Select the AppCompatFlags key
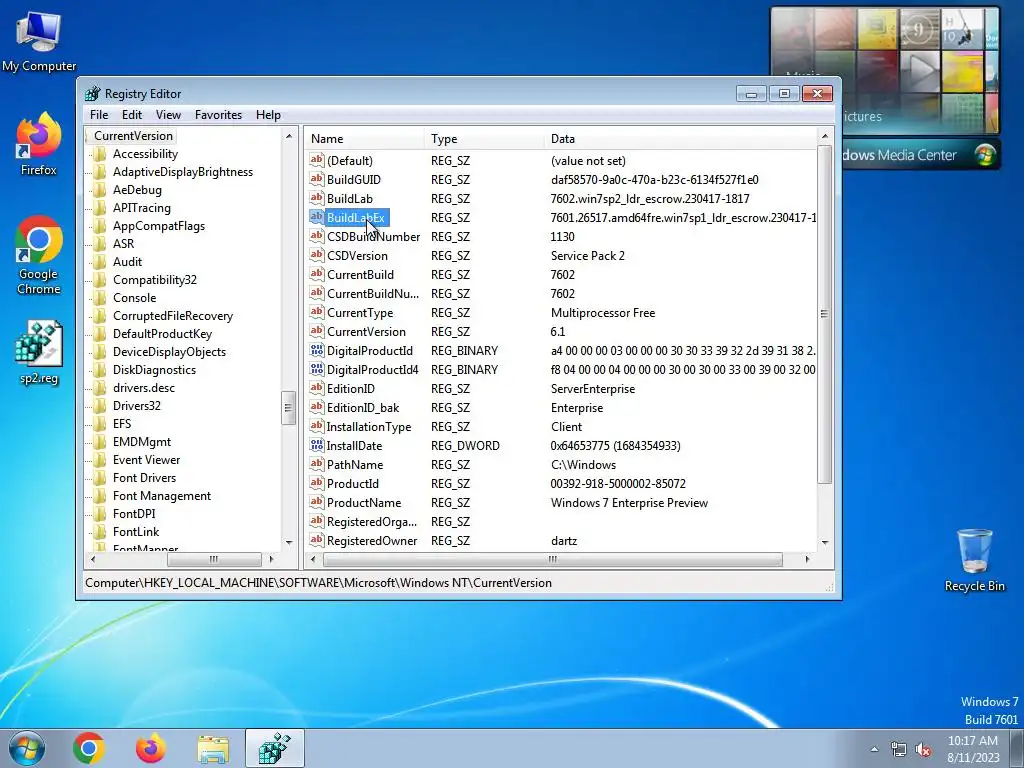 pos(159,226)
